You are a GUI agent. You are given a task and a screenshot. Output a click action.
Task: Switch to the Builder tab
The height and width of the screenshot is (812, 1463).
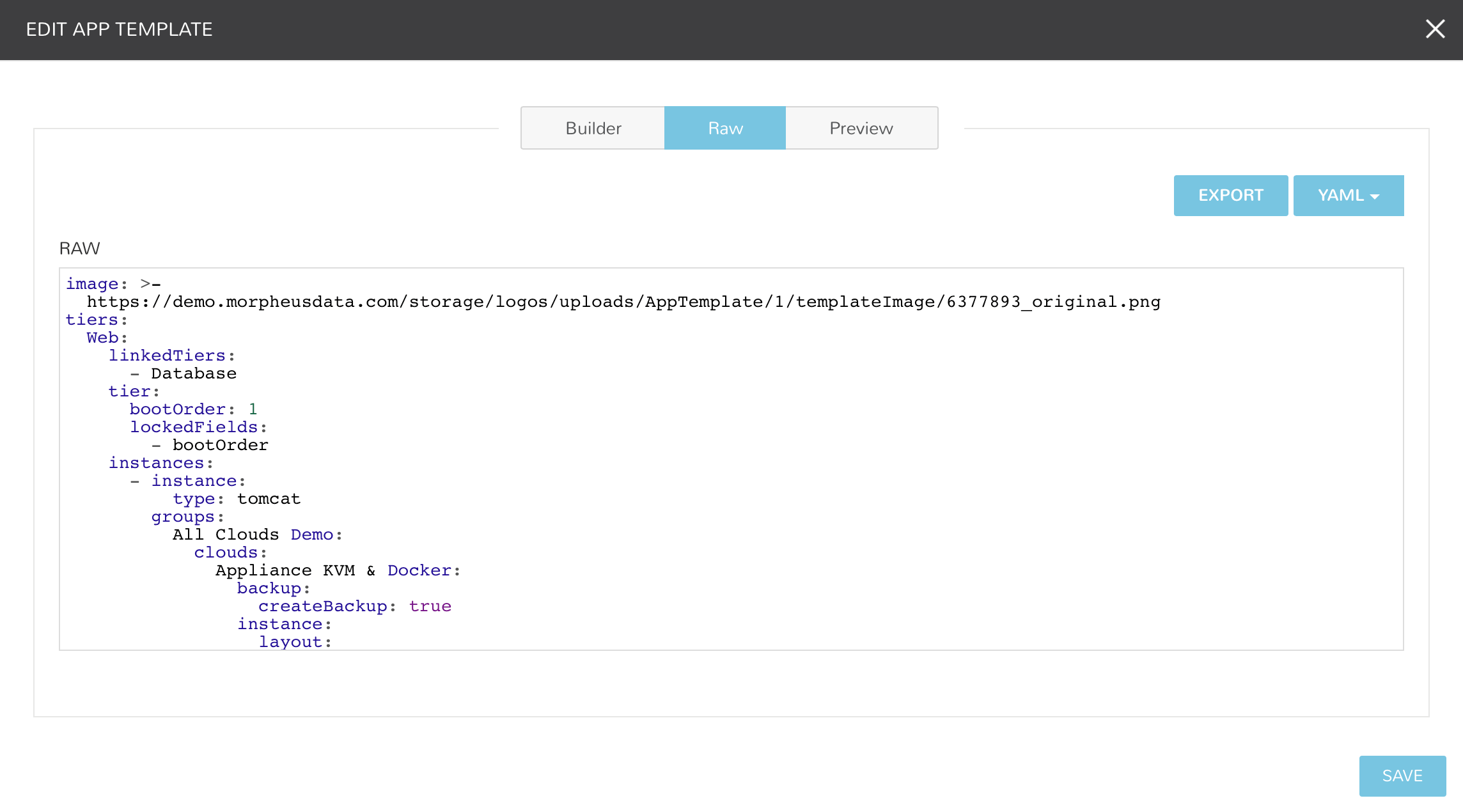click(593, 129)
